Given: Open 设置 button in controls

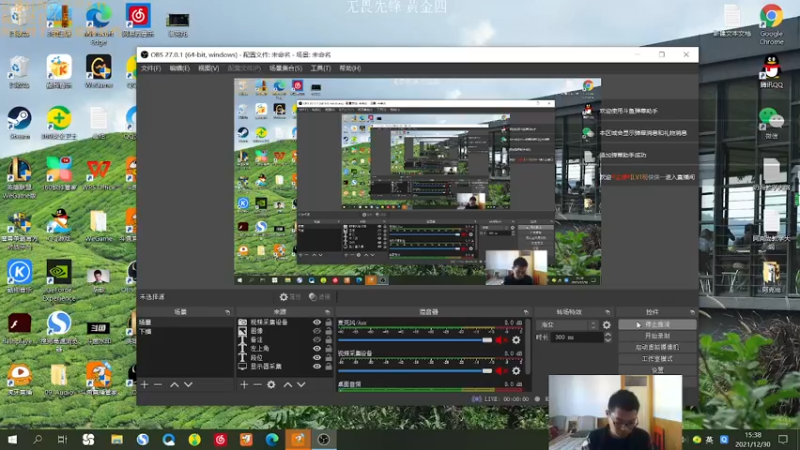Looking at the screenshot, I should tap(657, 370).
